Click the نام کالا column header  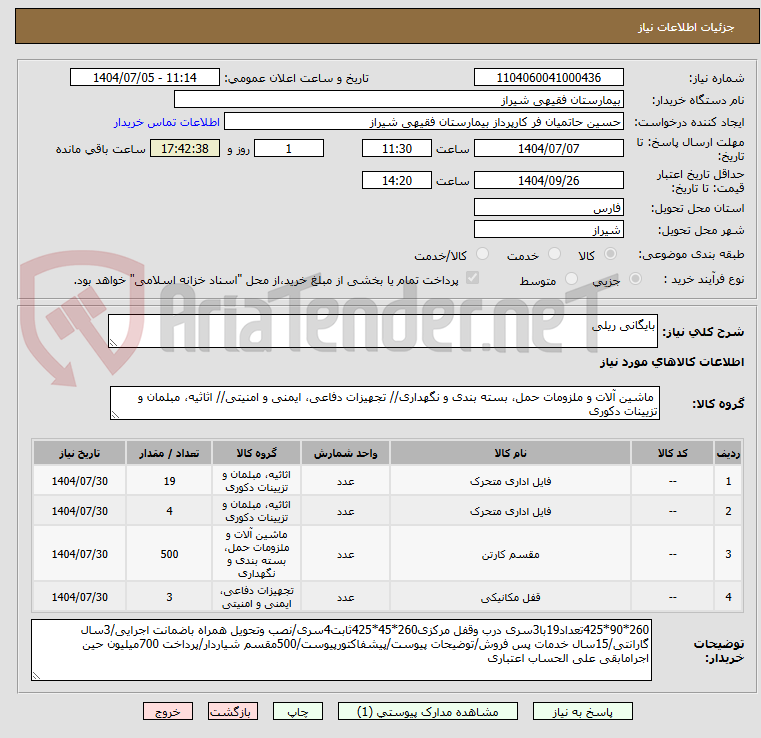pos(510,453)
